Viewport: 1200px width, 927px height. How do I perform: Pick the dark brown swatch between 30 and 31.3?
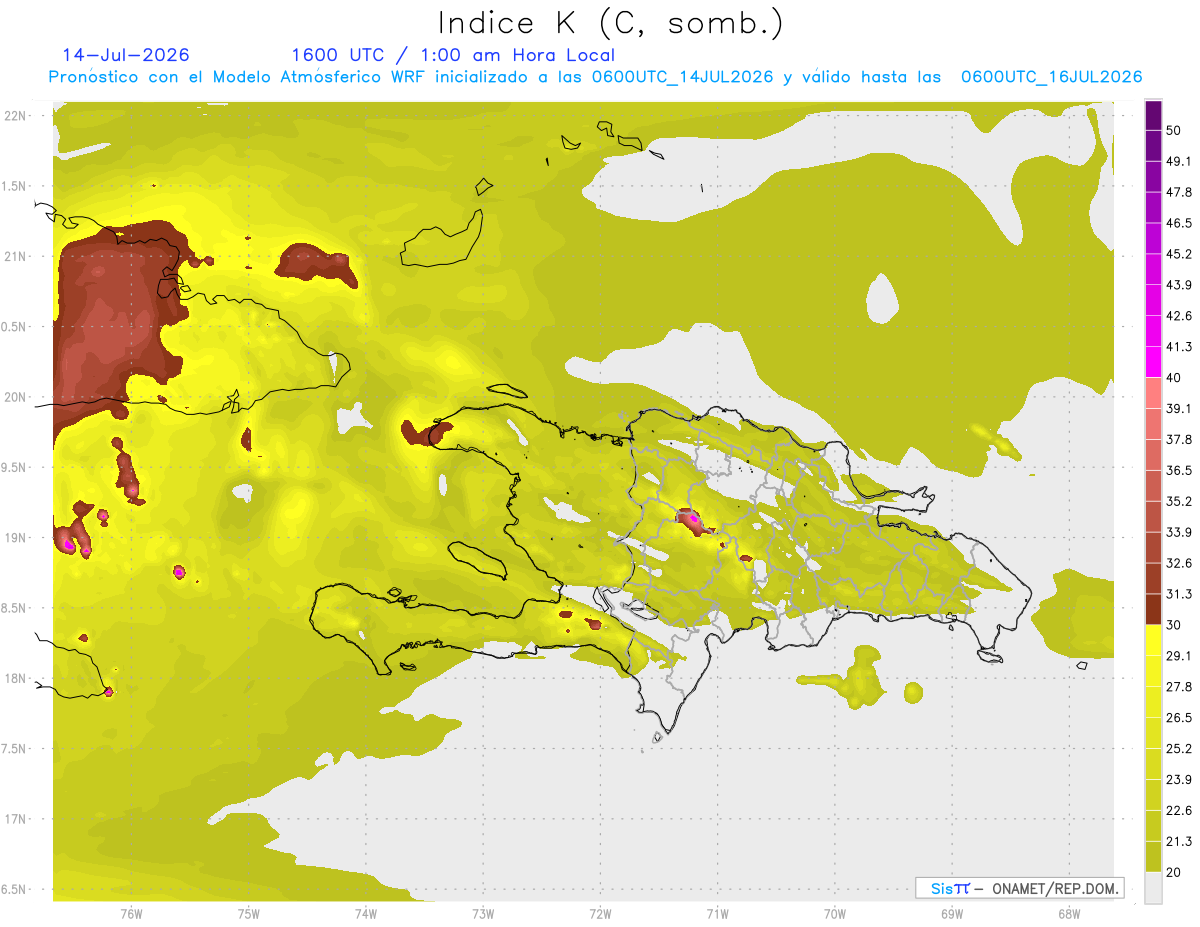(1153, 609)
